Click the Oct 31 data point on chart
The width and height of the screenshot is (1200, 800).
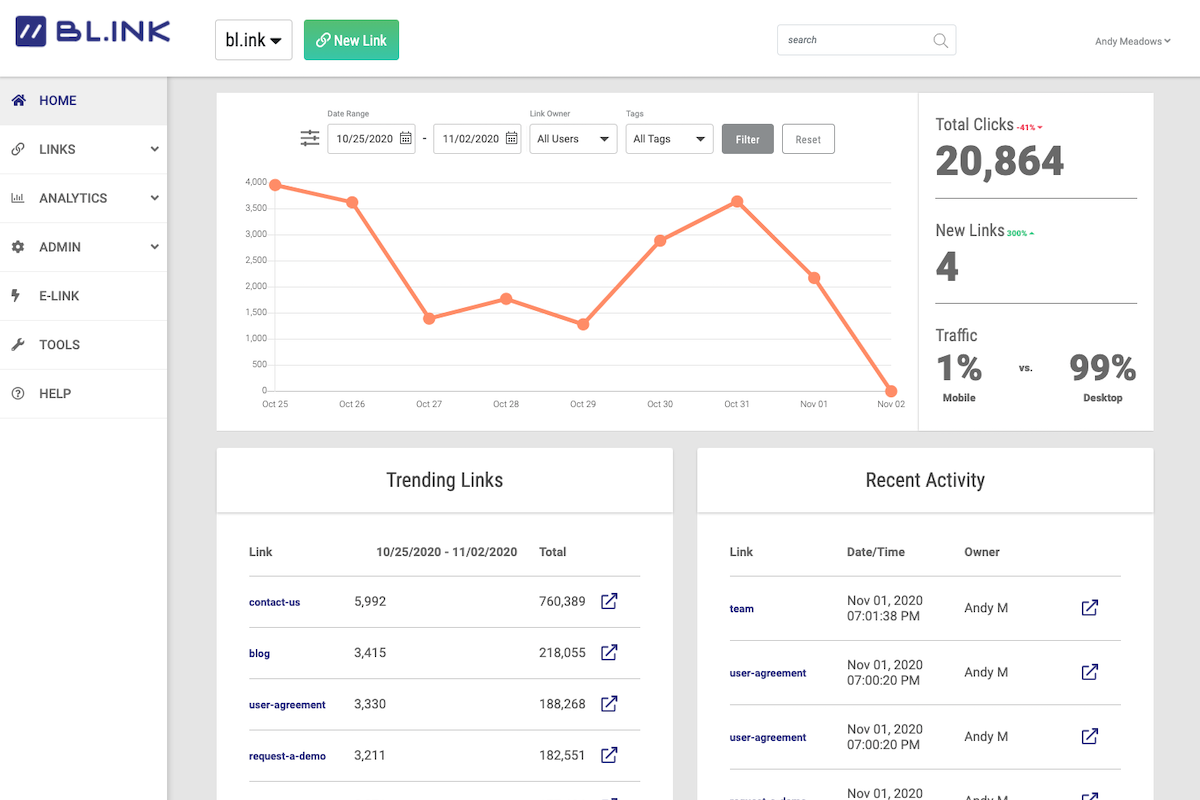[x=737, y=201]
